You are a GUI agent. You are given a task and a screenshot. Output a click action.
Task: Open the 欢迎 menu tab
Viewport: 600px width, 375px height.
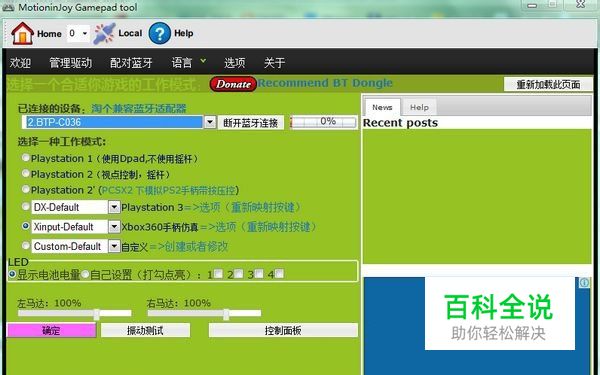click(x=20, y=62)
